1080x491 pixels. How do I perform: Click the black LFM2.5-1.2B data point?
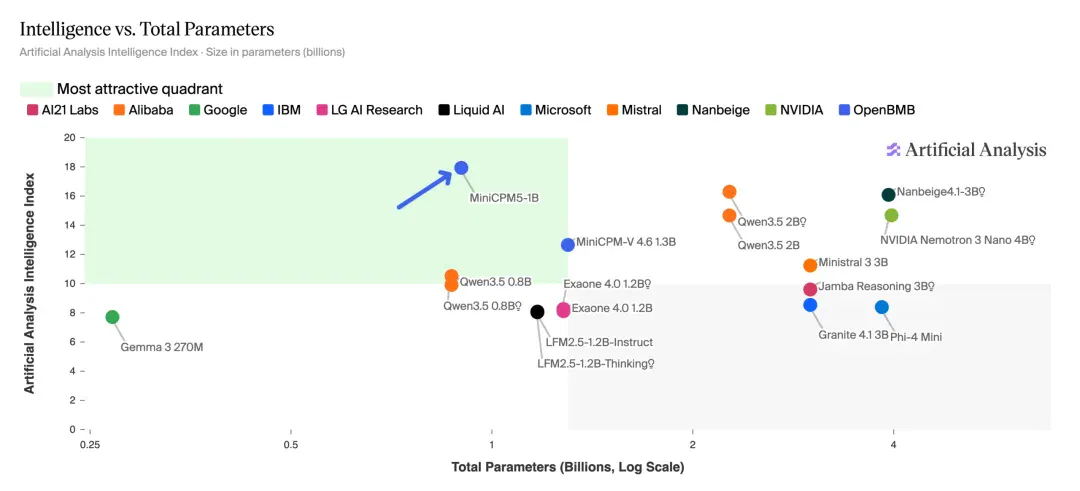[537, 312]
